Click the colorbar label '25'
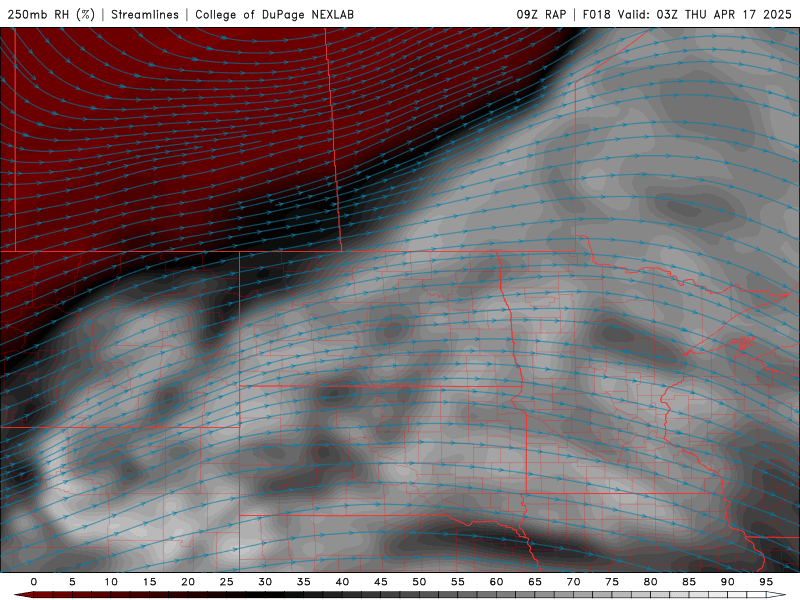The width and height of the screenshot is (800, 600). click(x=227, y=582)
